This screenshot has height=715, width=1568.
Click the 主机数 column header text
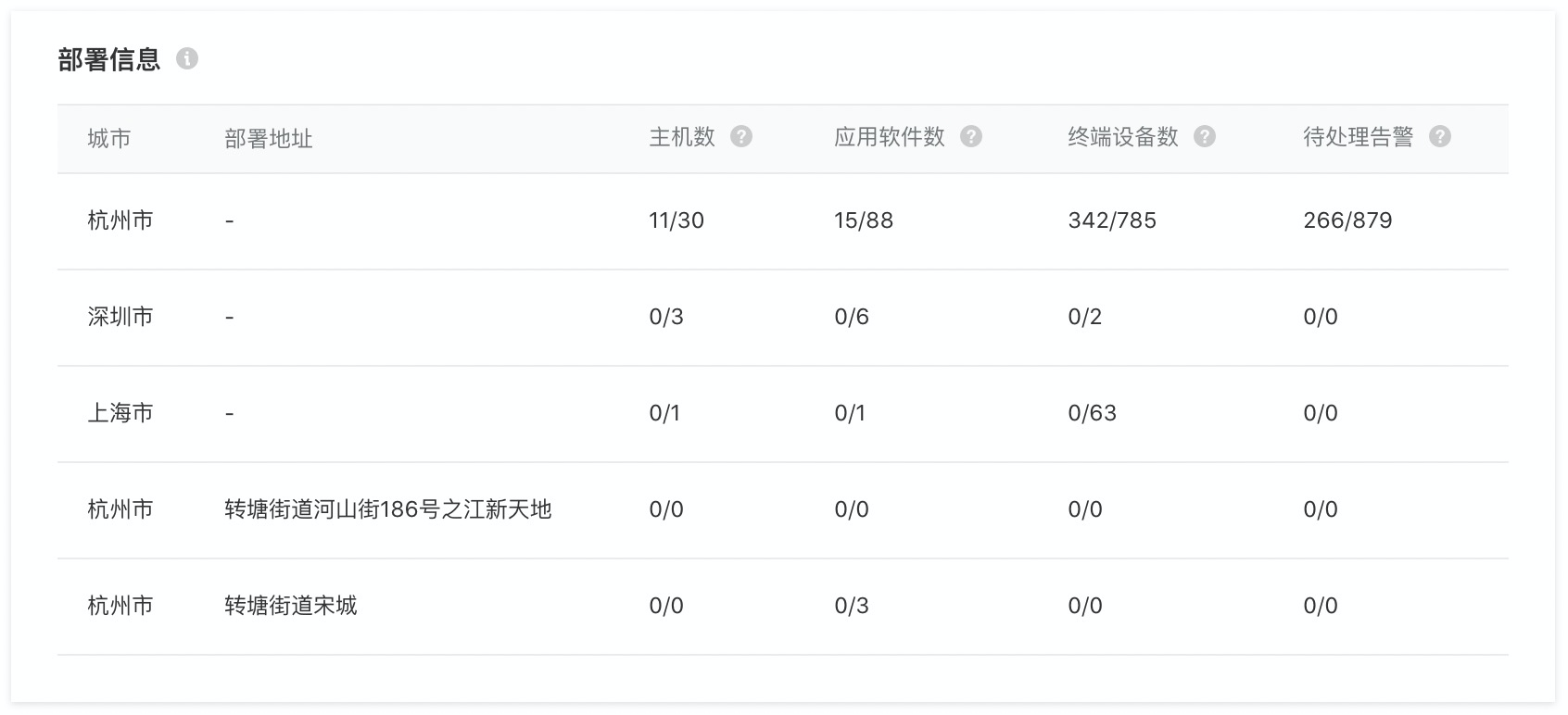[x=682, y=137]
